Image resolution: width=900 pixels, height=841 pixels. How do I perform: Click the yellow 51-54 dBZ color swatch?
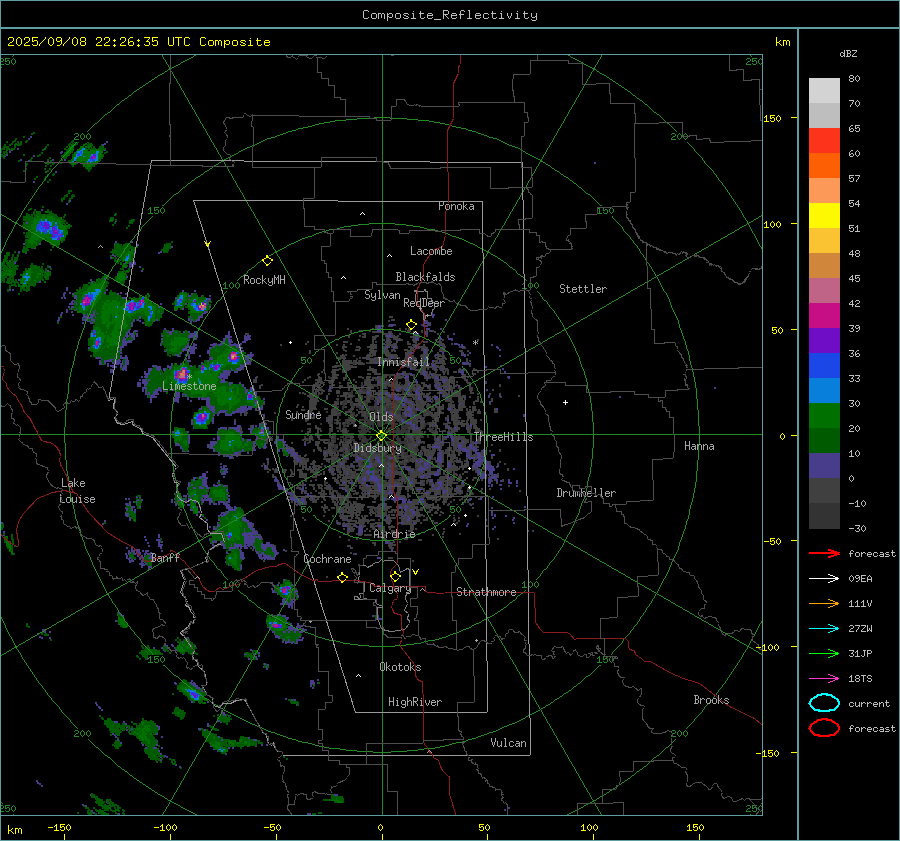click(824, 215)
